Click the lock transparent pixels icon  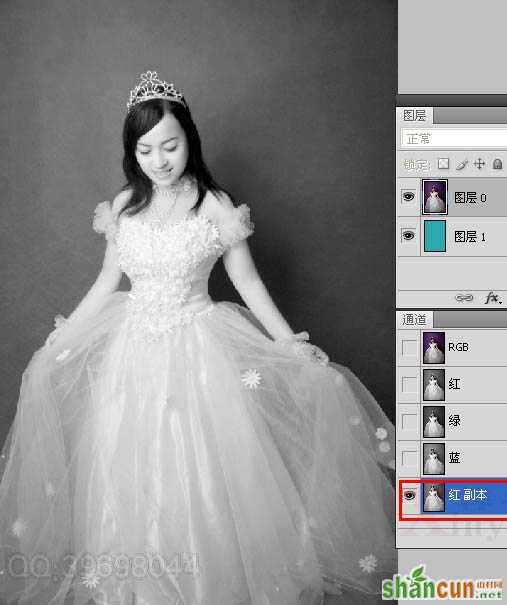pyautogui.click(x=443, y=164)
